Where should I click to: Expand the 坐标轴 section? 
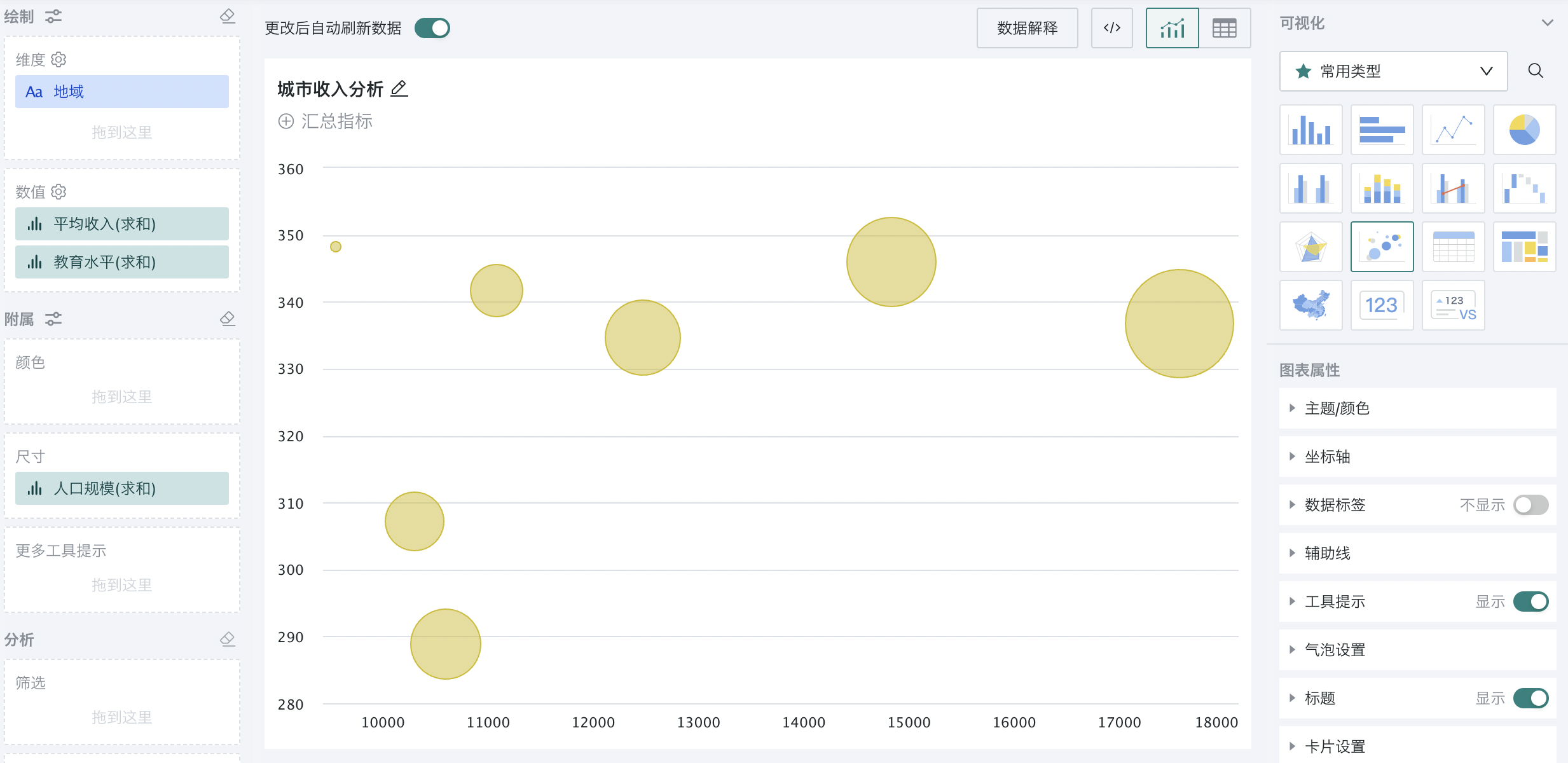(1417, 457)
